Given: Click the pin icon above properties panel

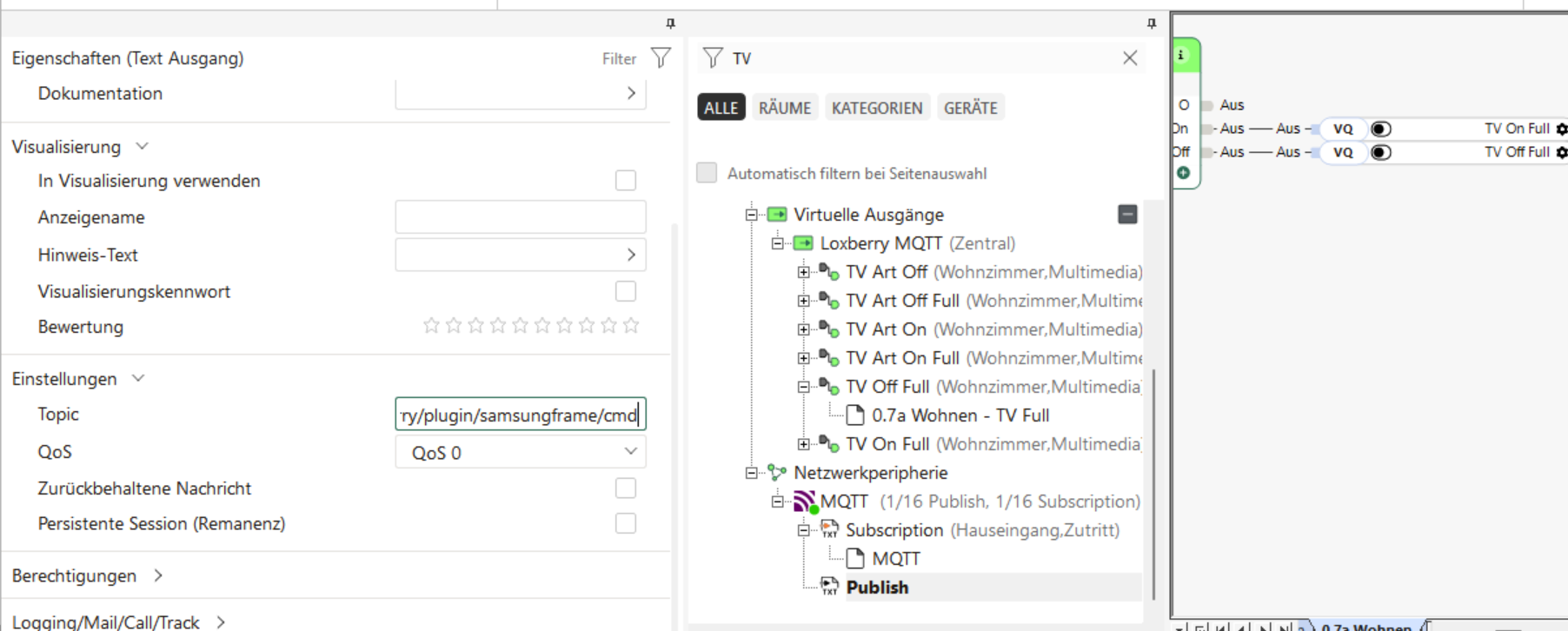Looking at the screenshot, I should pos(670,23).
